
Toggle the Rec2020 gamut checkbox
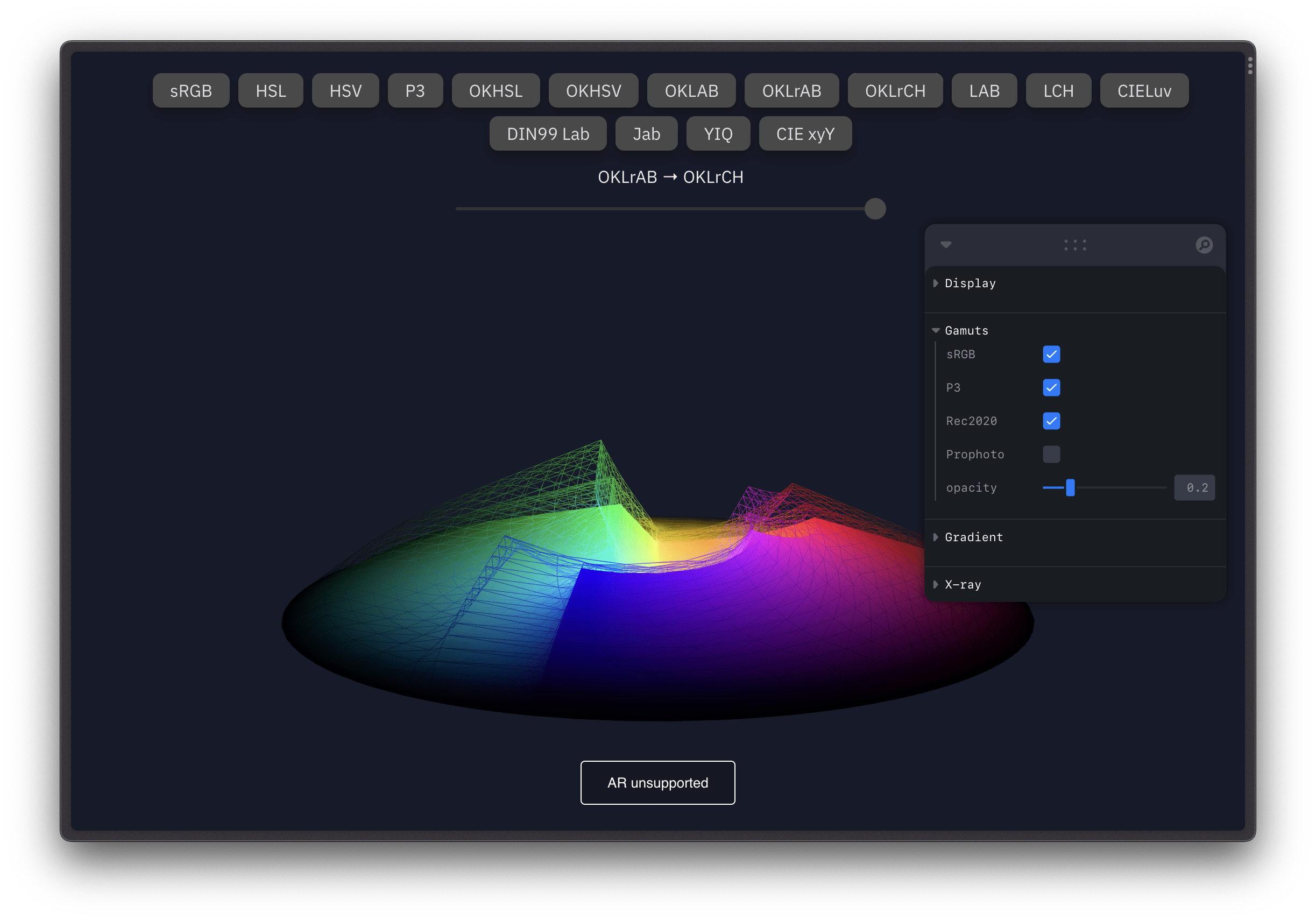(1051, 421)
